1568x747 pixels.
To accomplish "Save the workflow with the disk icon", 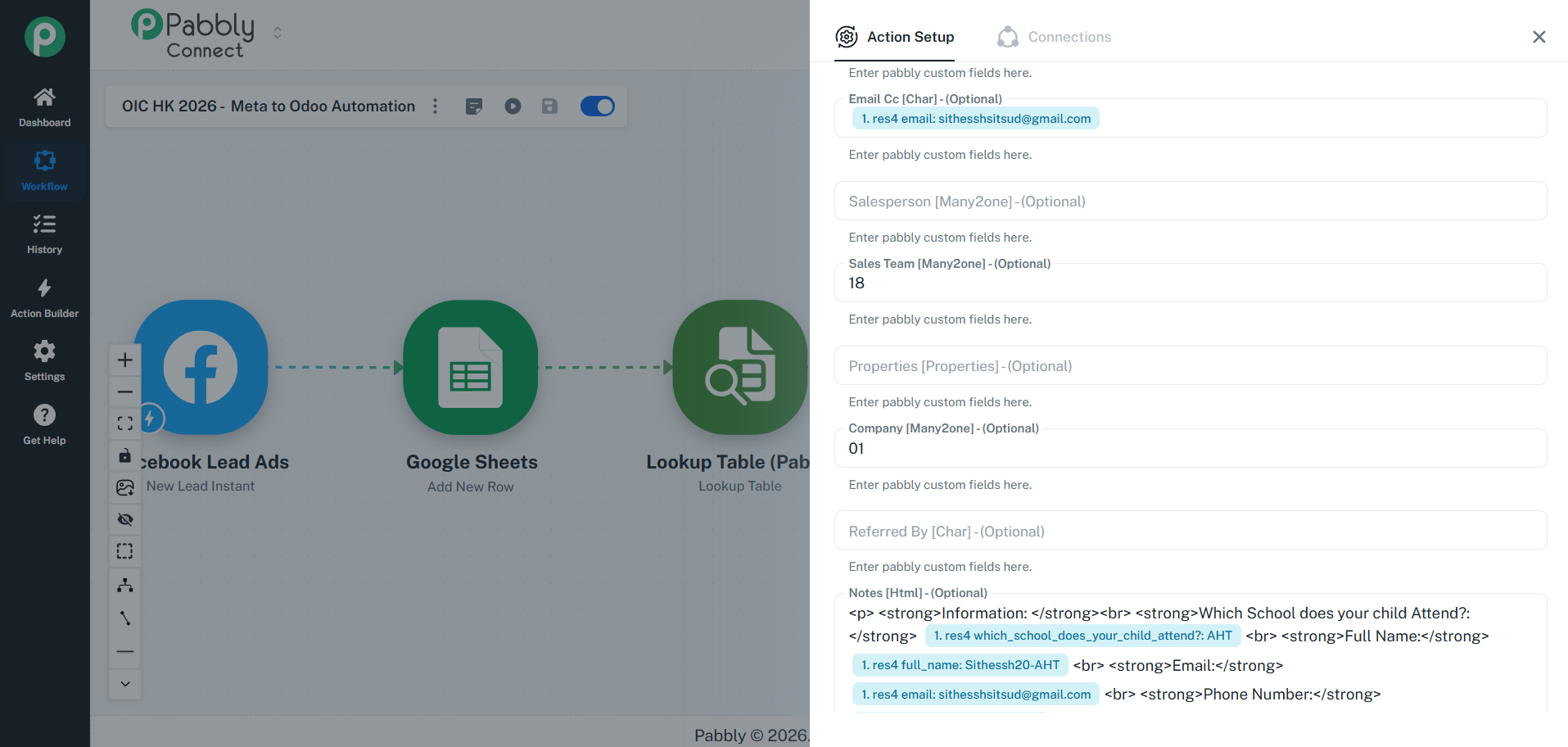I will pos(550,106).
